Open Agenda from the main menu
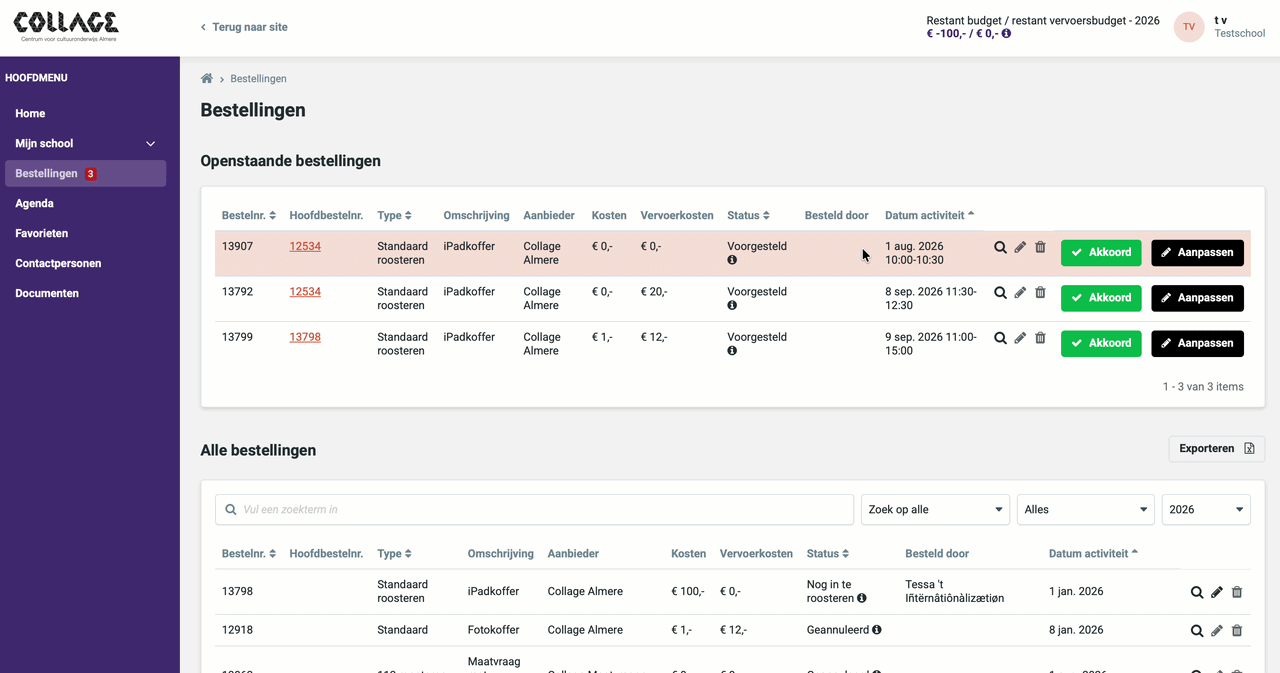Viewport: 1280px width, 673px height. pos(34,203)
